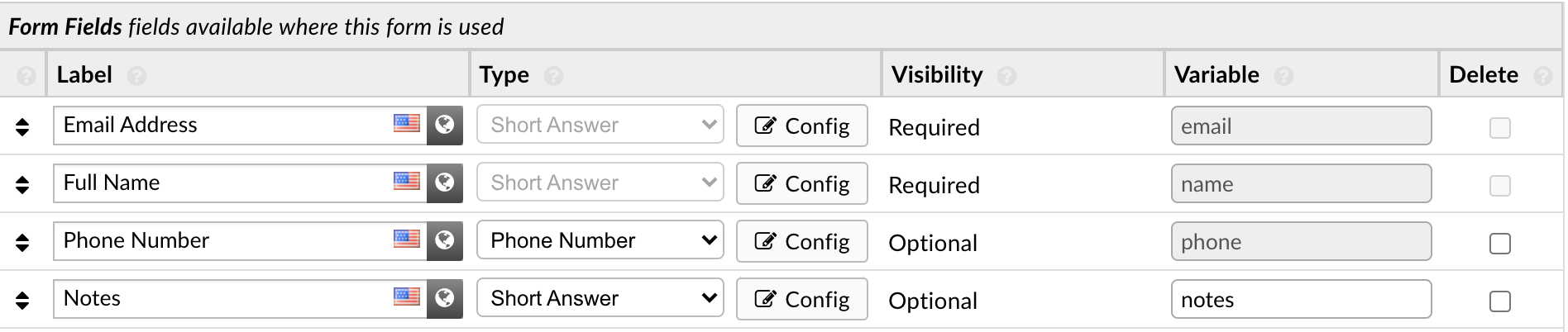Open Phone Number type dropdown
The image size is (1568, 332).
click(x=600, y=240)
